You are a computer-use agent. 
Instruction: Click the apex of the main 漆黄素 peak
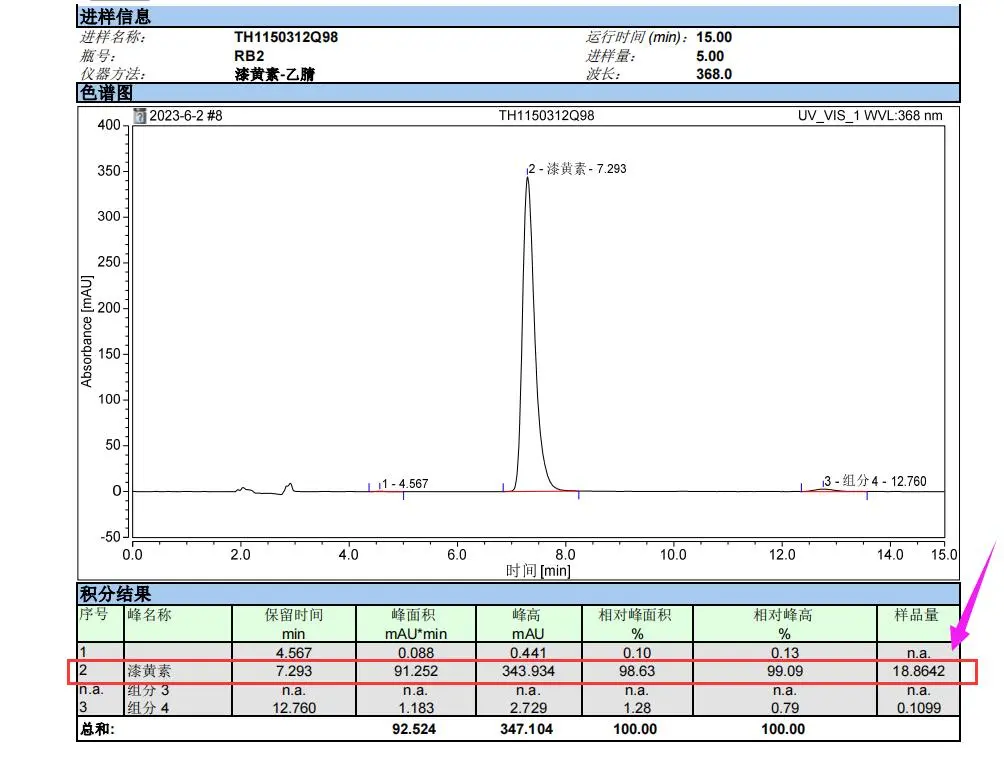527,178
